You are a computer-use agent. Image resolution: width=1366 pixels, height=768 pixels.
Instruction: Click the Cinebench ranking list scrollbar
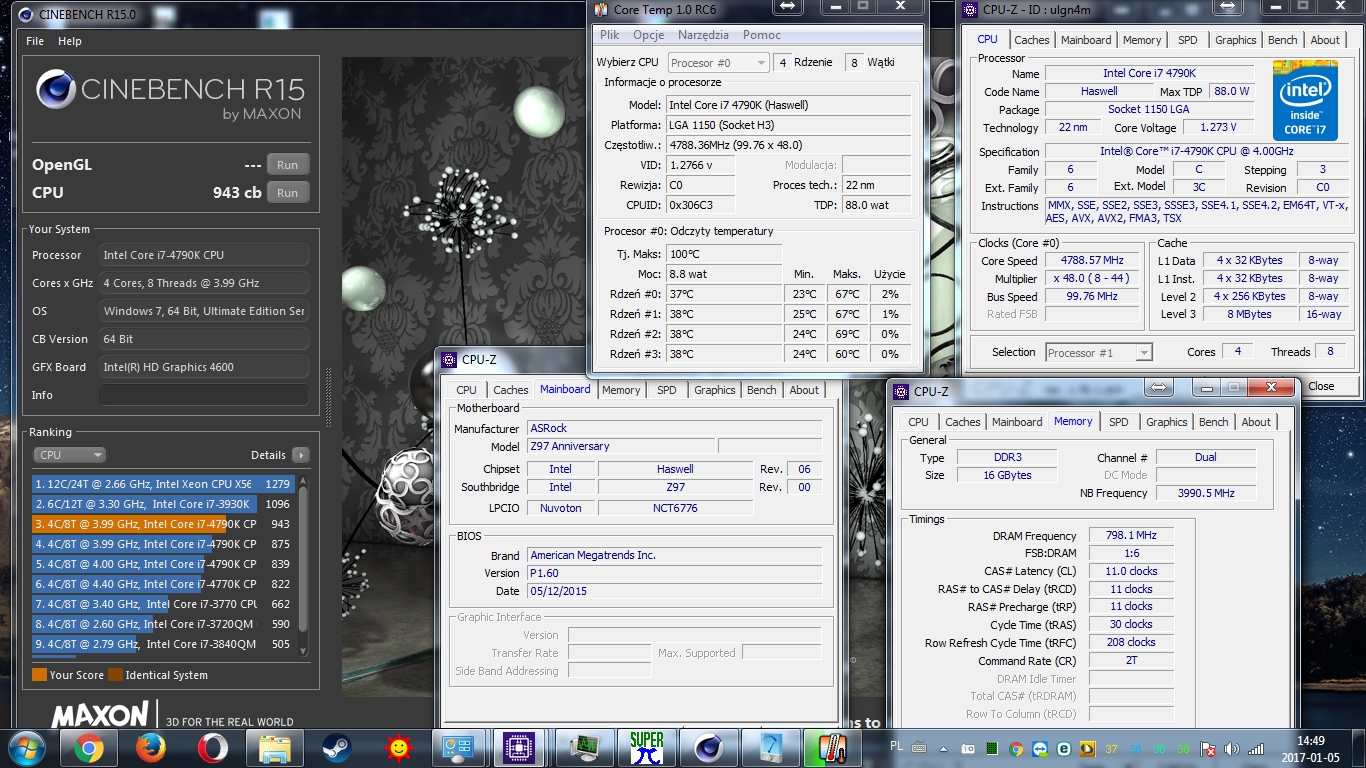(304, 565)
